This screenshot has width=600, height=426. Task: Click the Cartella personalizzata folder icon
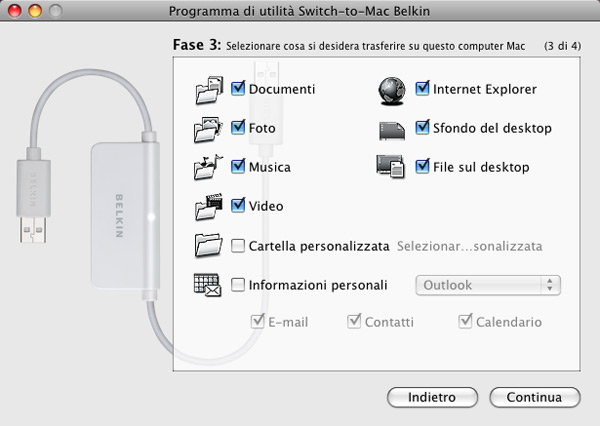208,245
